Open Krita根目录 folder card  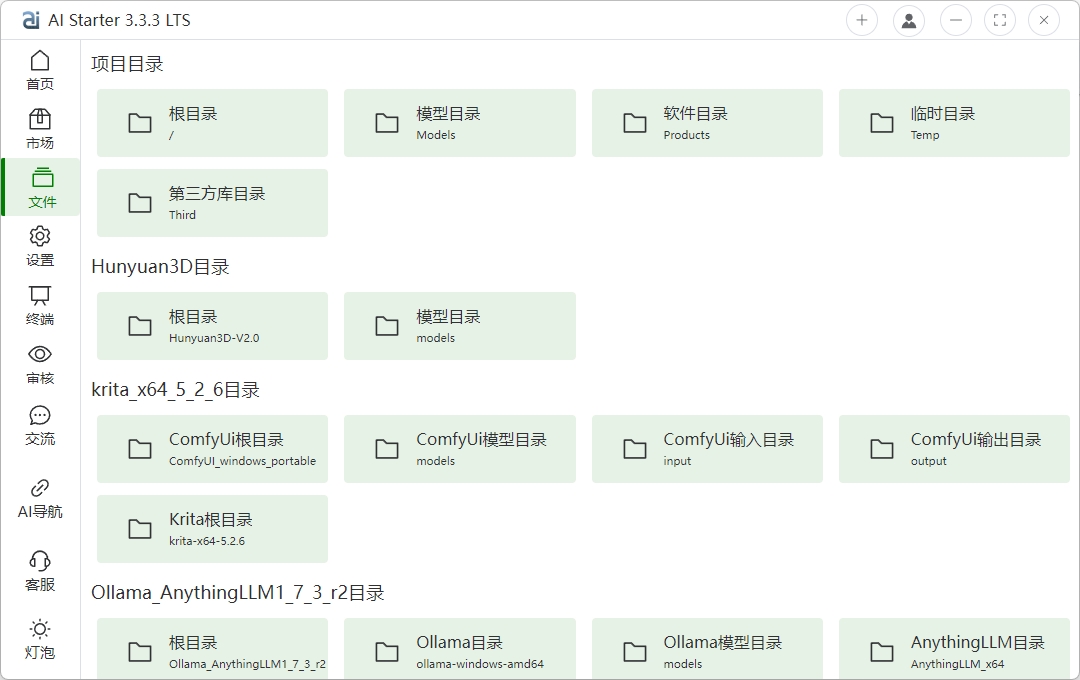tap(212, 529)
